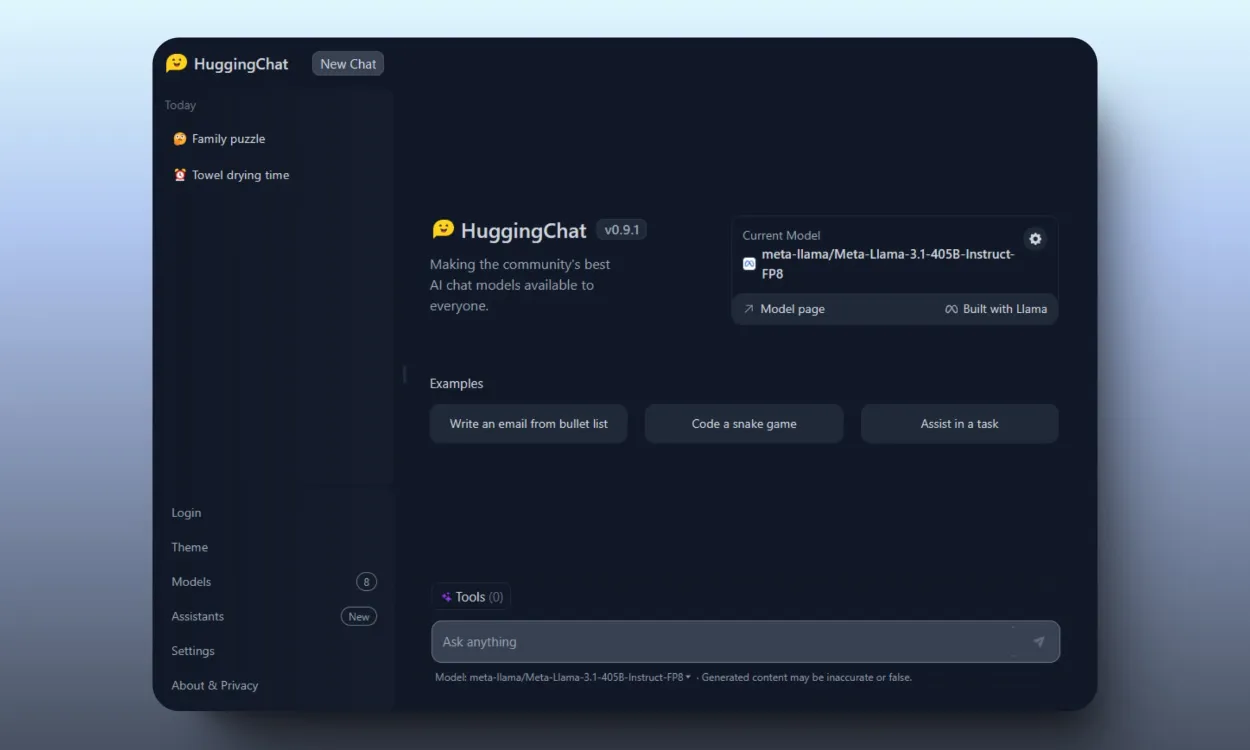The height and width of the screenshot is (750, 1250).
Task: Click the Meta logo beside model name
Action: click(x=749, y=264)
